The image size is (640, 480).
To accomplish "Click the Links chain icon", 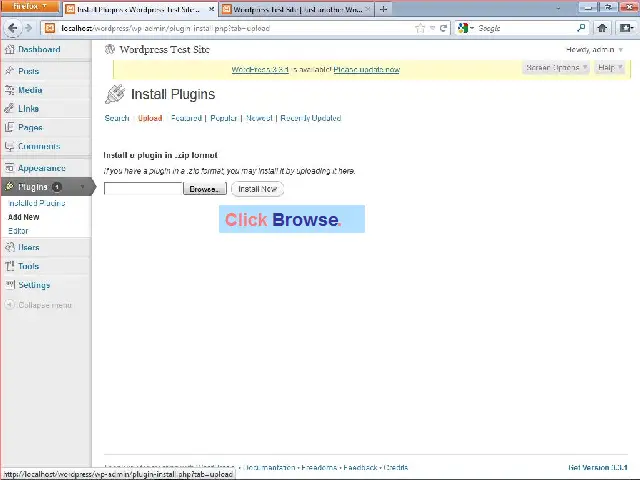I will coord(9,109).
